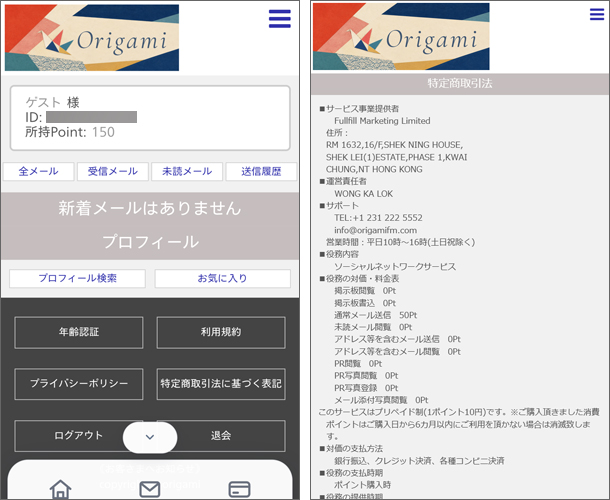
Task: Click the 新着メールはありません banner
Action: (x=150, y=208)
